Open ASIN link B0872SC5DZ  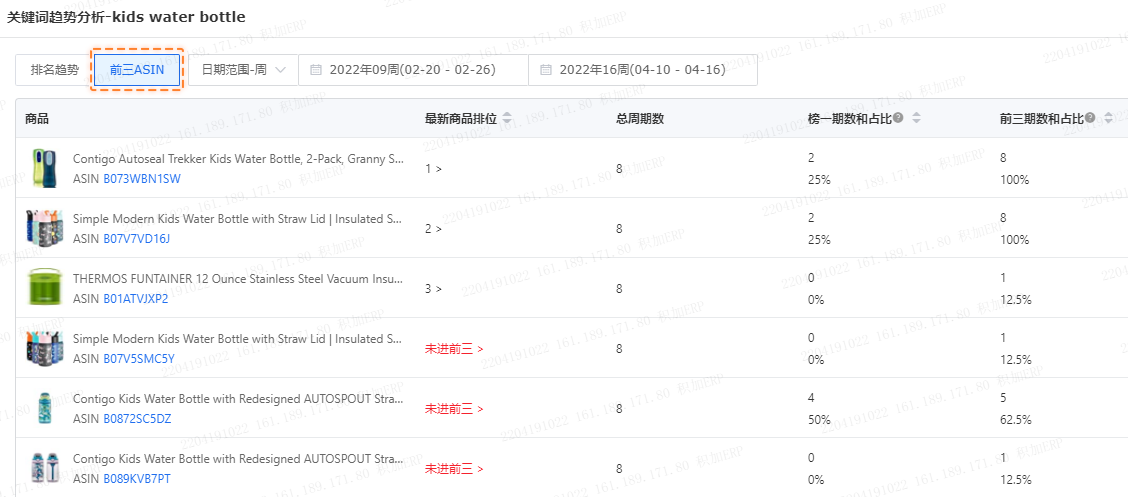click(x=137, y=419)
